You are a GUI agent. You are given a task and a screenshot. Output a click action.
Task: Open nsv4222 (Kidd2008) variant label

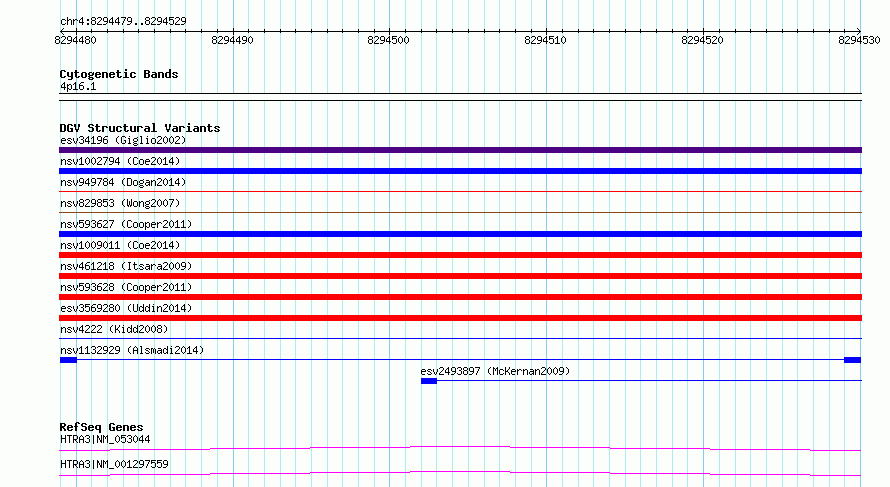(114, 329)
